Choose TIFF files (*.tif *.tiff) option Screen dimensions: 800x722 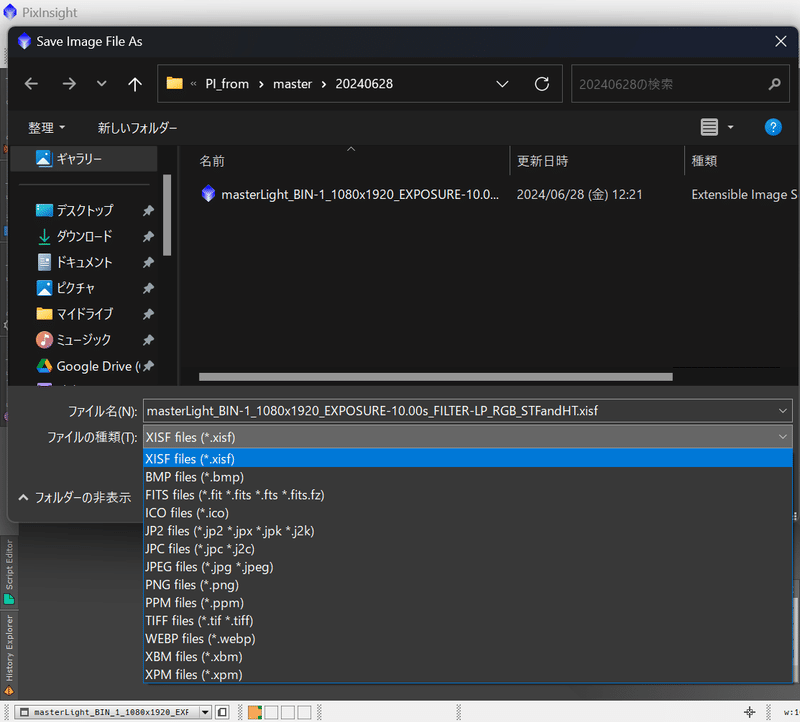(x=468, y=620)
